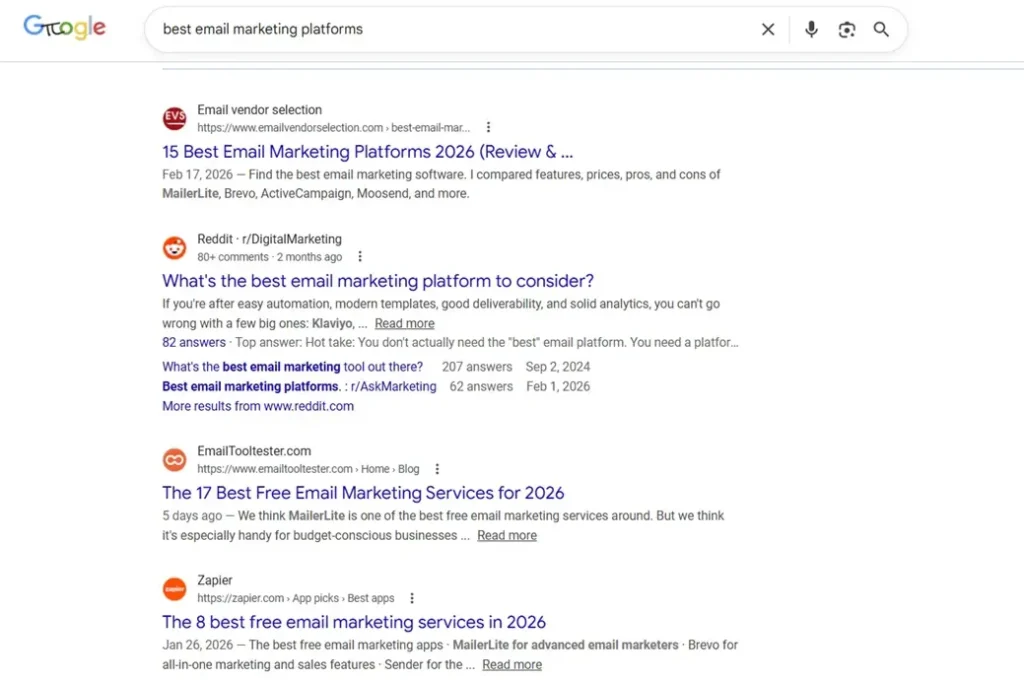Open the three-dot menu for the EmailToolTester result
Image resolution: width=1024 pixels, height=680 pixels.
(437, 468)
